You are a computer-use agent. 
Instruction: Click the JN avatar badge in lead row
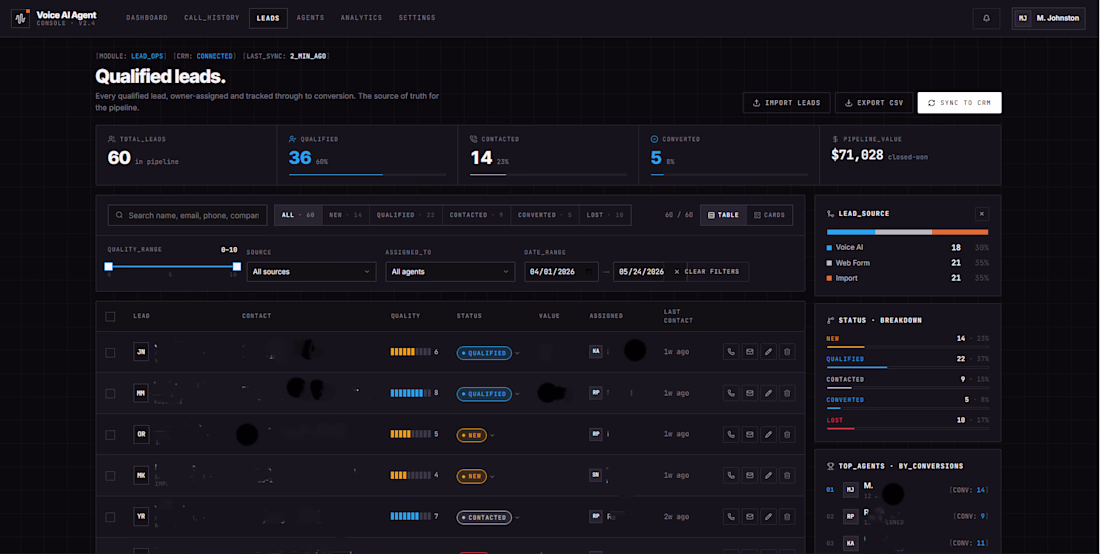pos(141,352)
